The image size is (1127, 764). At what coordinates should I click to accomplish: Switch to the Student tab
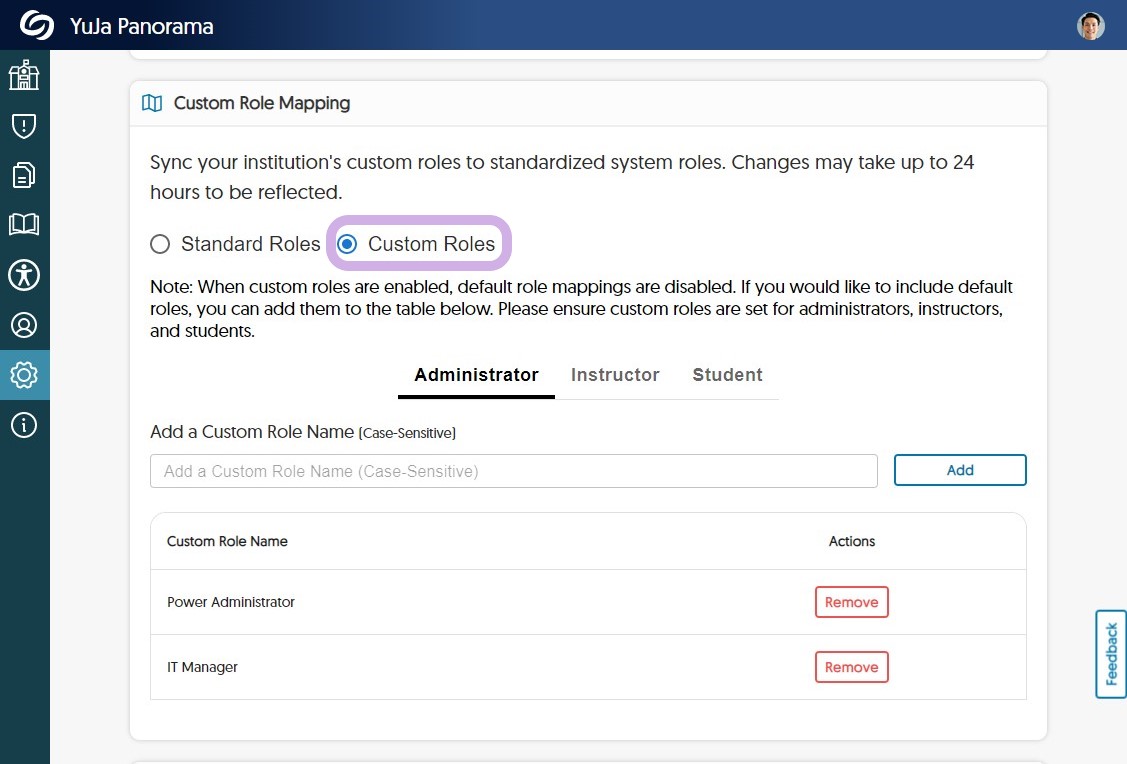(727, 375)
